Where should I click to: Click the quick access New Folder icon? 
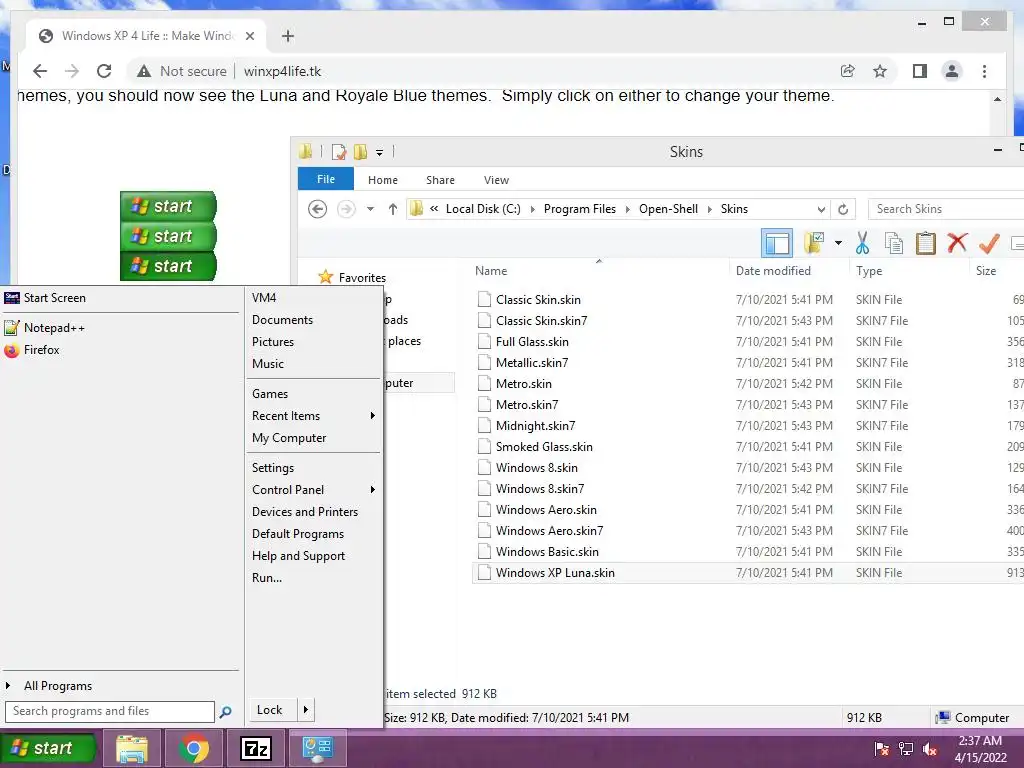(360, 152)
